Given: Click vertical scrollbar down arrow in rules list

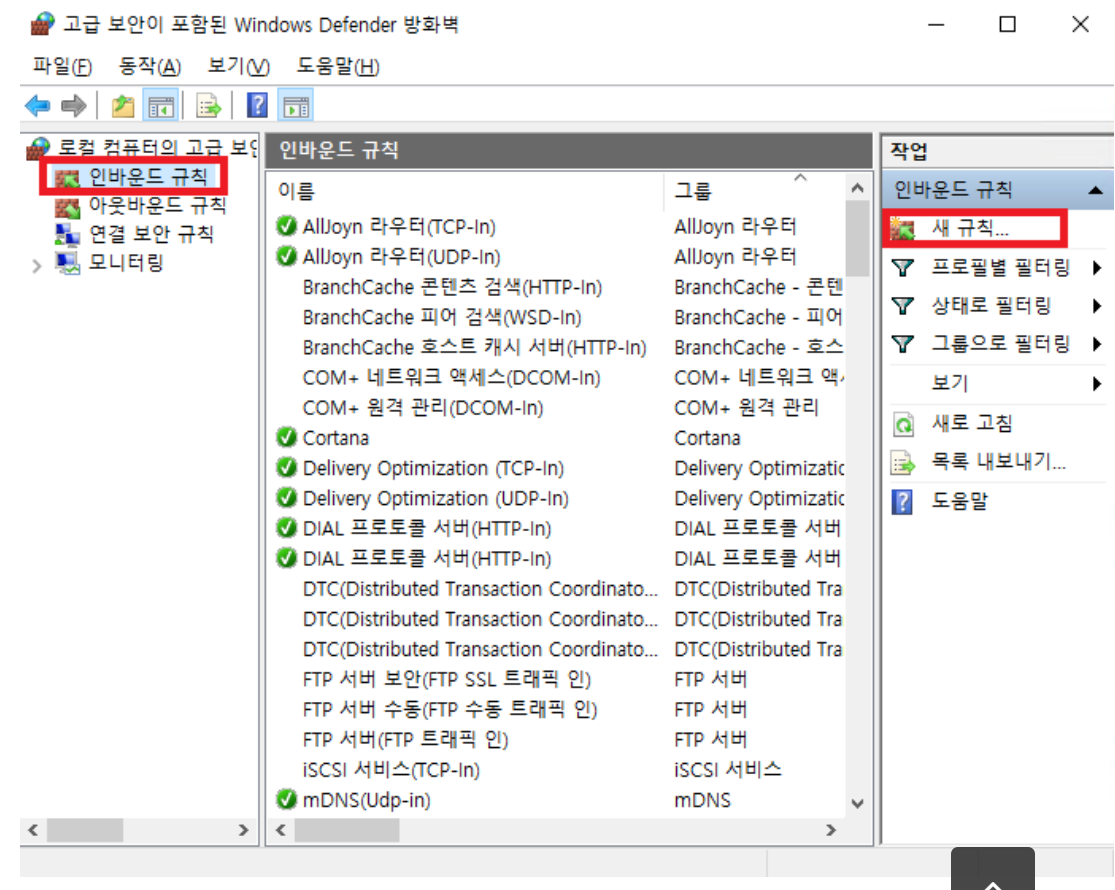Looking at the screenshot, I should [x=857, y=804].
